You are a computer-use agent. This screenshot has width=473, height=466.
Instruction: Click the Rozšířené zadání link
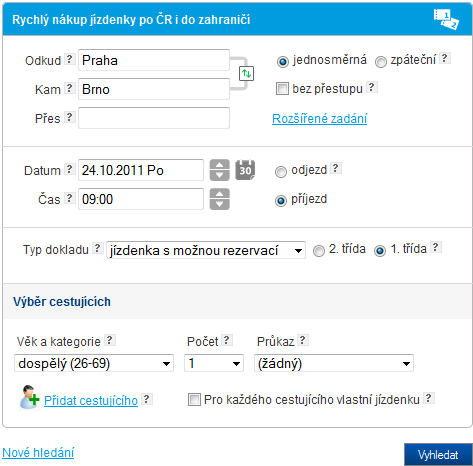(x=319, y=119)
